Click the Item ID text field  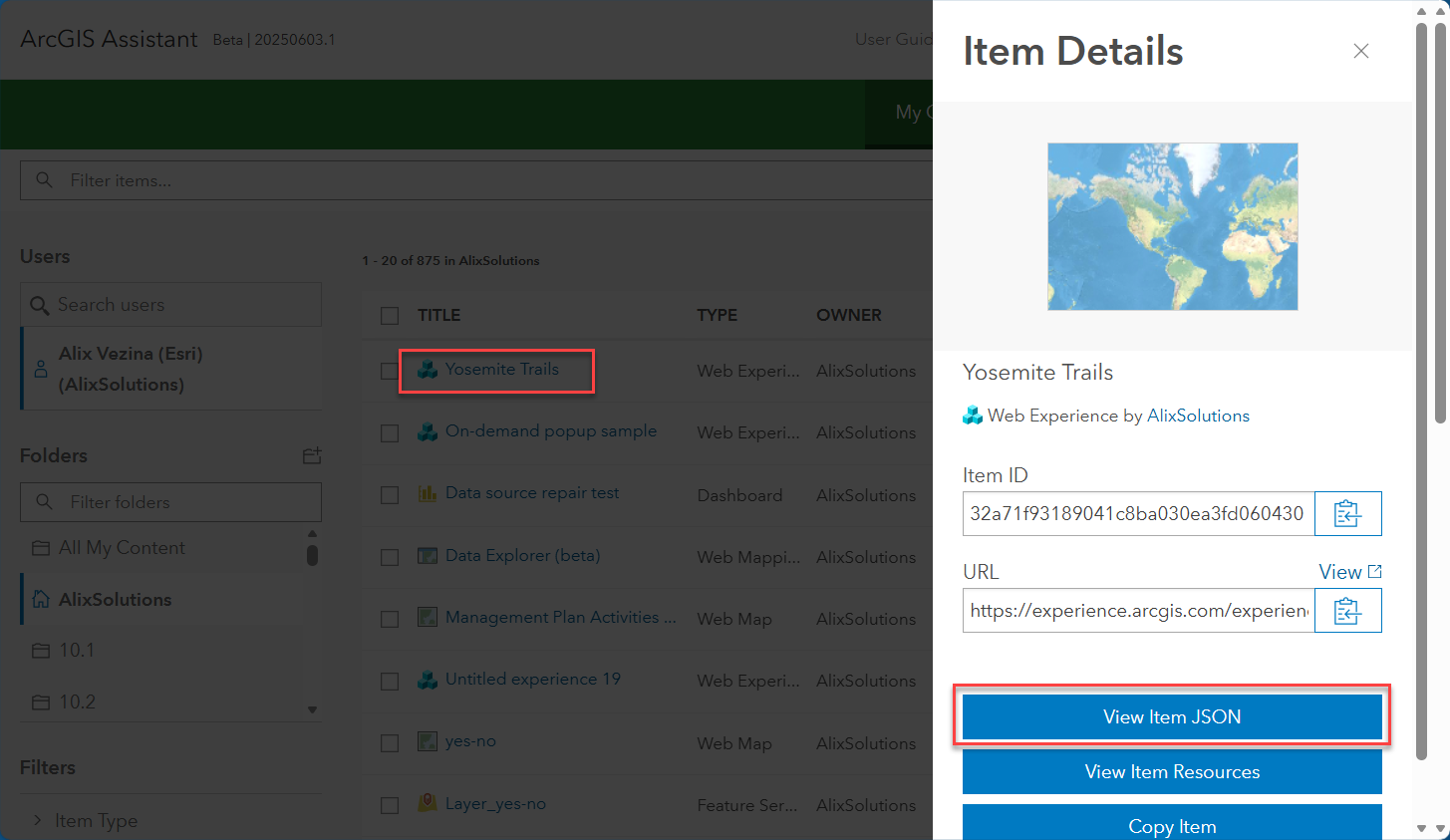point(1138,513)
